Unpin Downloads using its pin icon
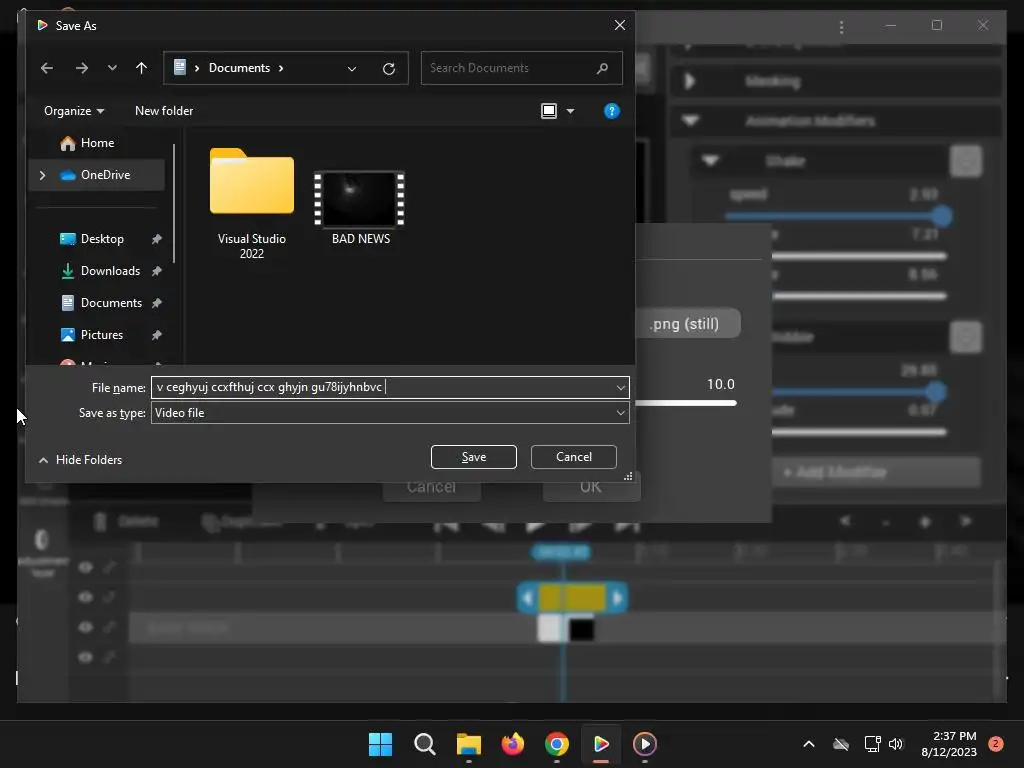 (x=156, y=271)
